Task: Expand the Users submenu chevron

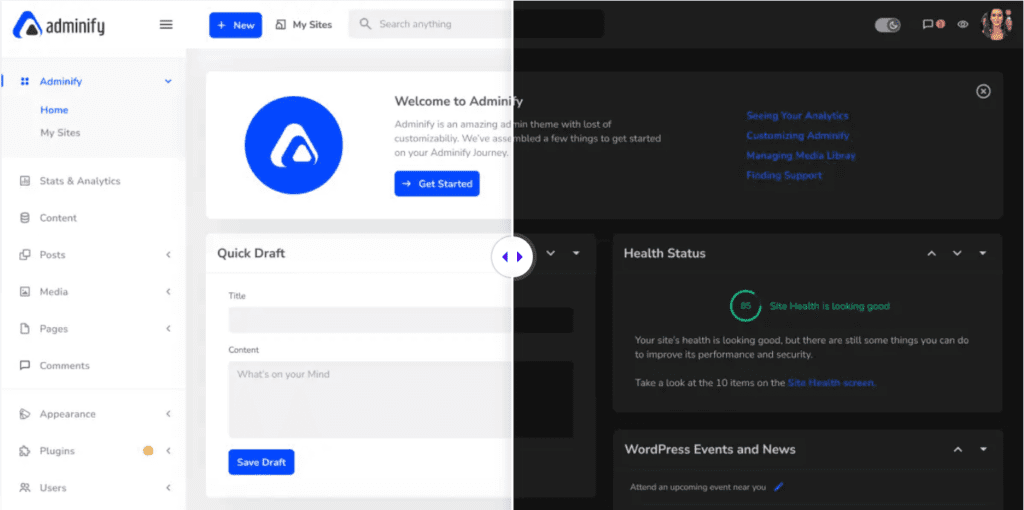Action: pyautogui.click(x=168, y=488)
